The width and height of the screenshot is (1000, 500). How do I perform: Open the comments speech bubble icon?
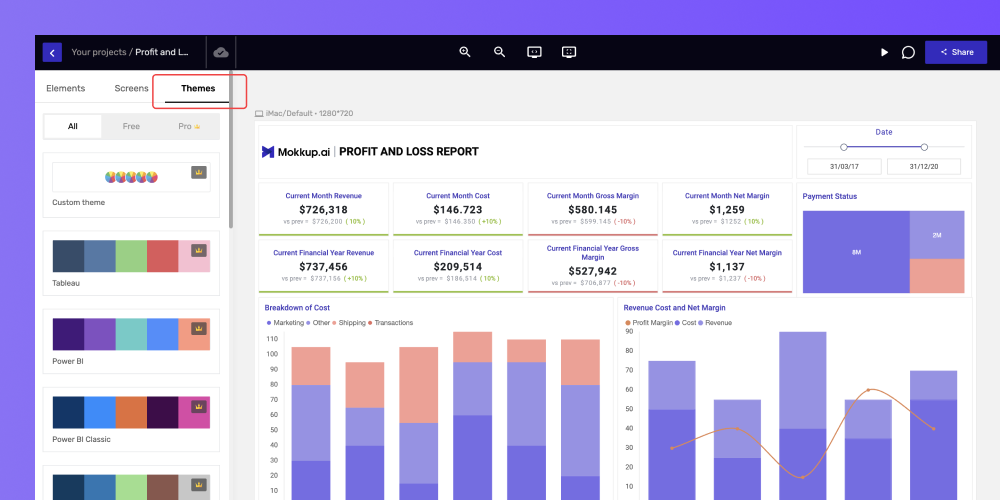click(x=908, y=52)
